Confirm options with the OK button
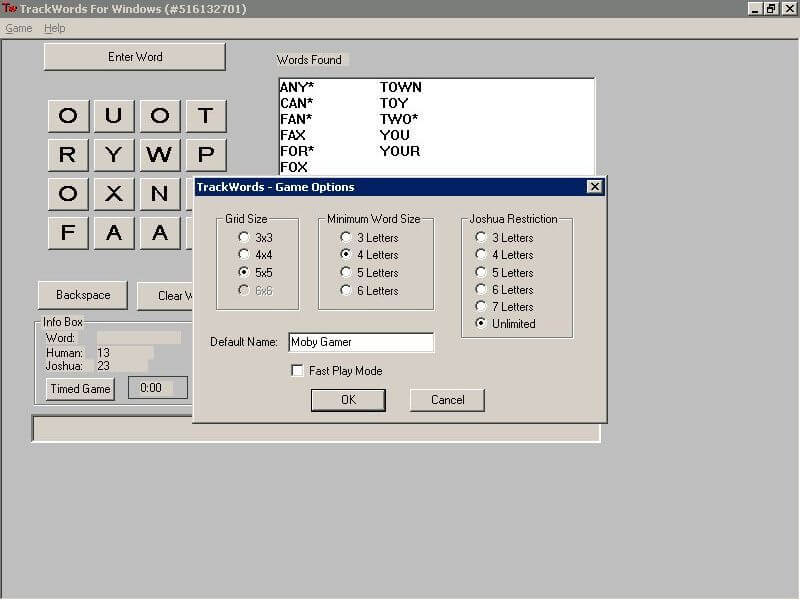 coord(348,400)
